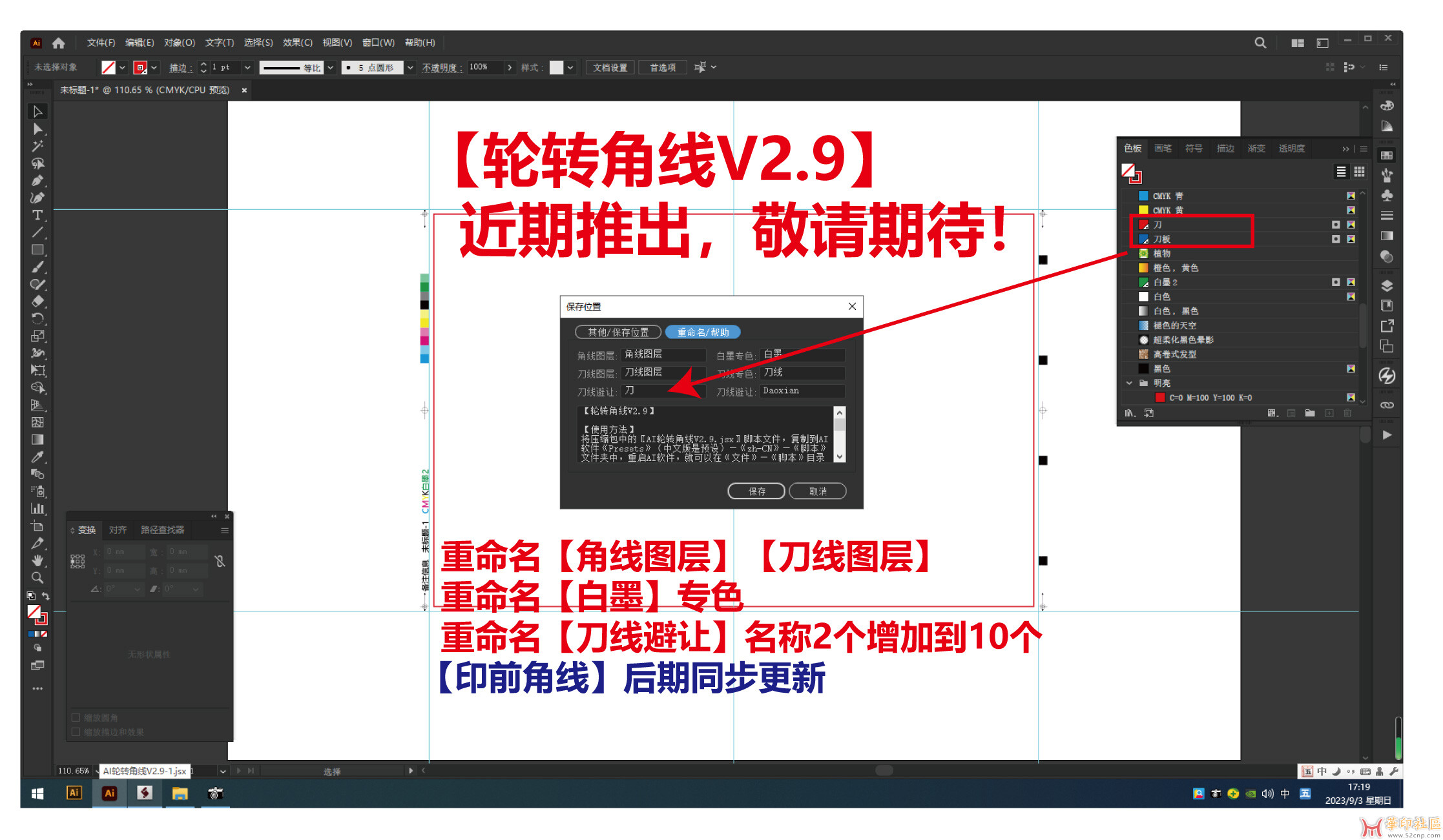This screenshot has height=840, width=1443.
Task: Select the Gradient tool
Action: [x=37, y=440]
